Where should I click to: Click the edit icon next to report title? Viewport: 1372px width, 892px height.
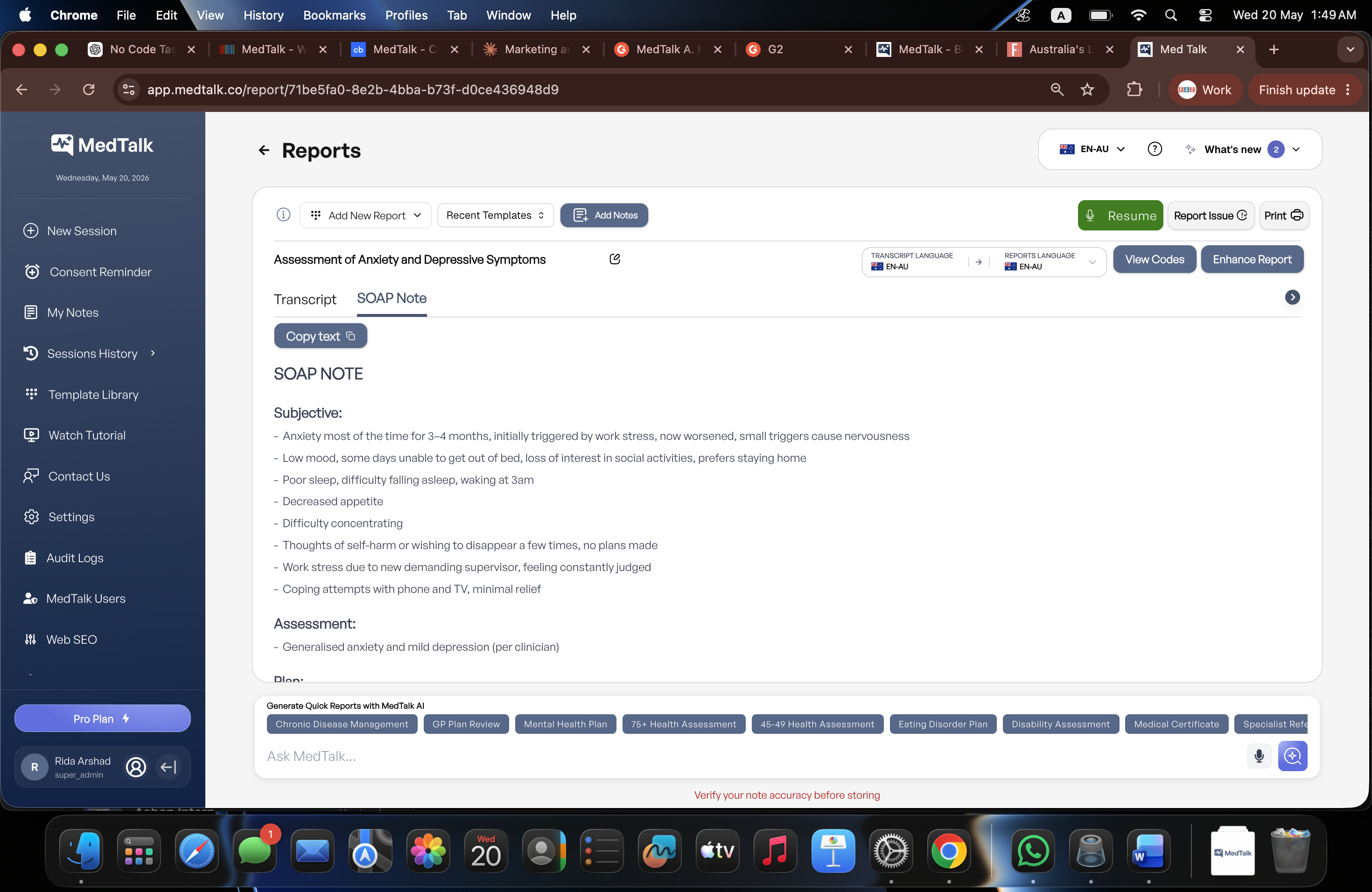615,259
